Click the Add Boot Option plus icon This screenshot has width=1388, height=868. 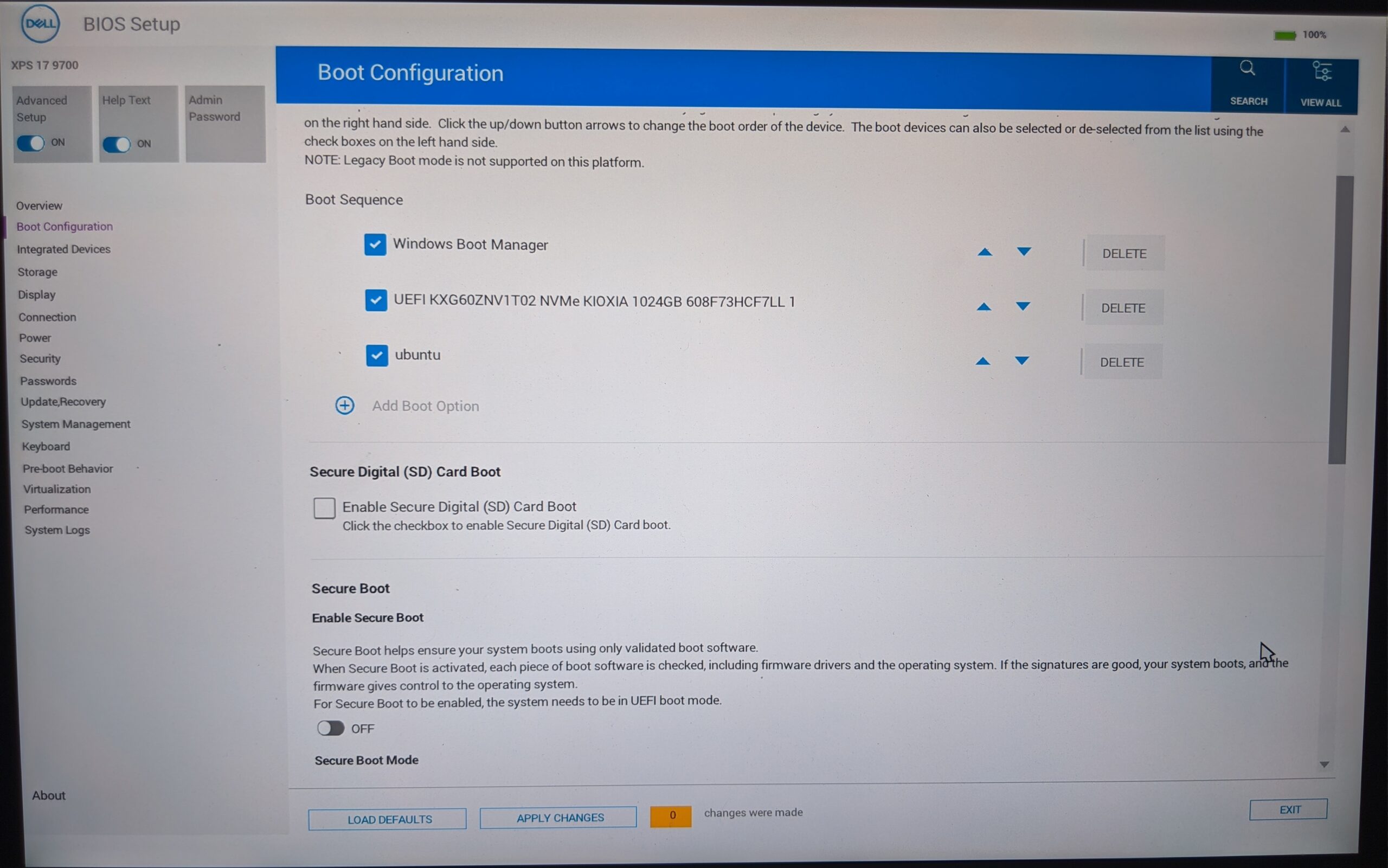click(x=344, y=406)
